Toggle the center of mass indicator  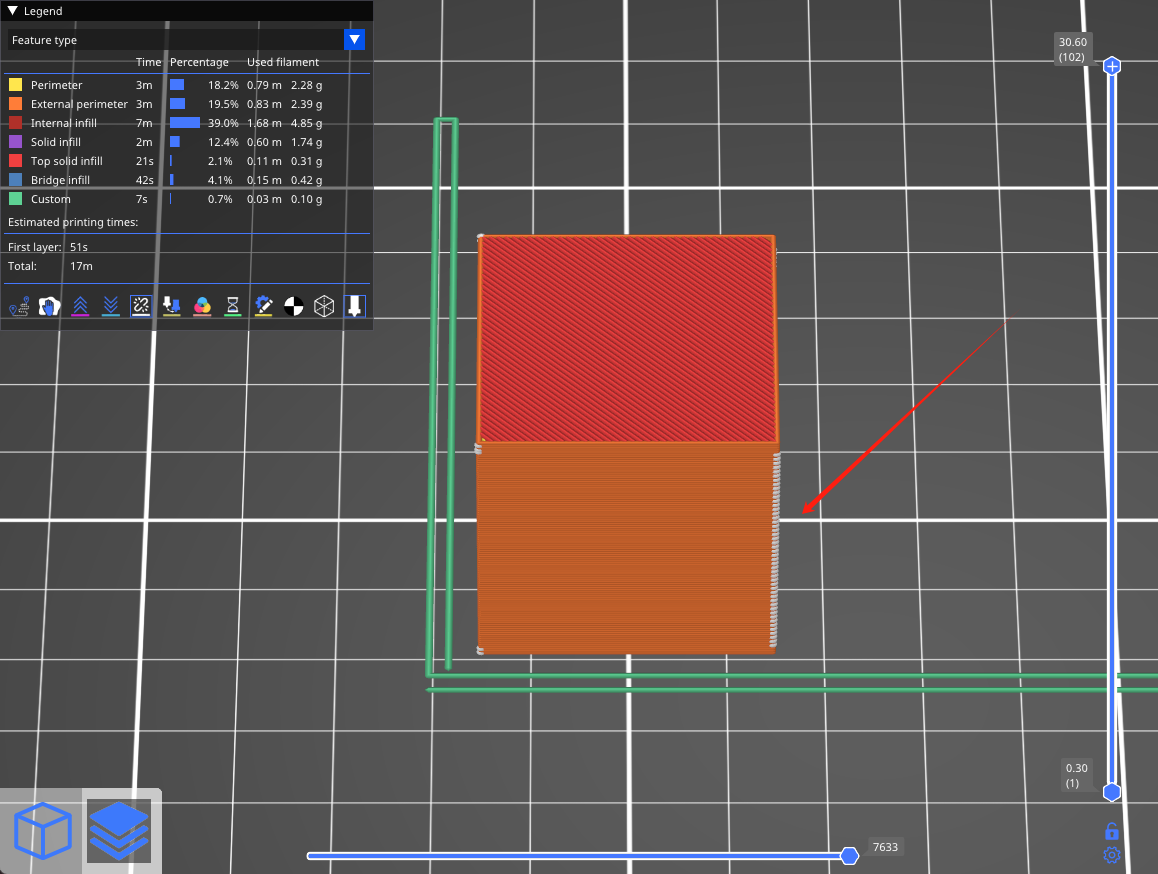pyautogui.click(x=294, y=306)
